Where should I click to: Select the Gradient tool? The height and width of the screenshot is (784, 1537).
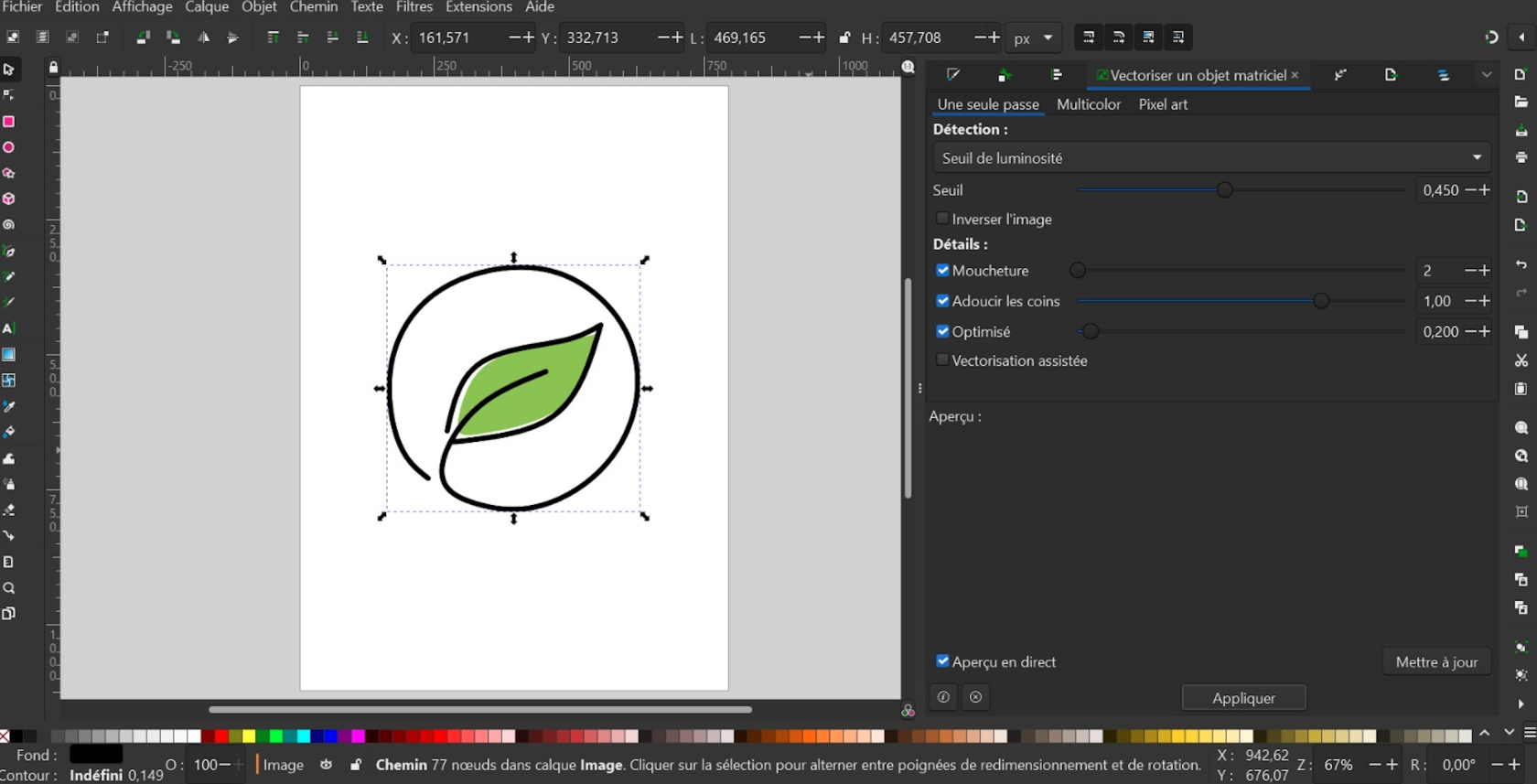point(9,354)
